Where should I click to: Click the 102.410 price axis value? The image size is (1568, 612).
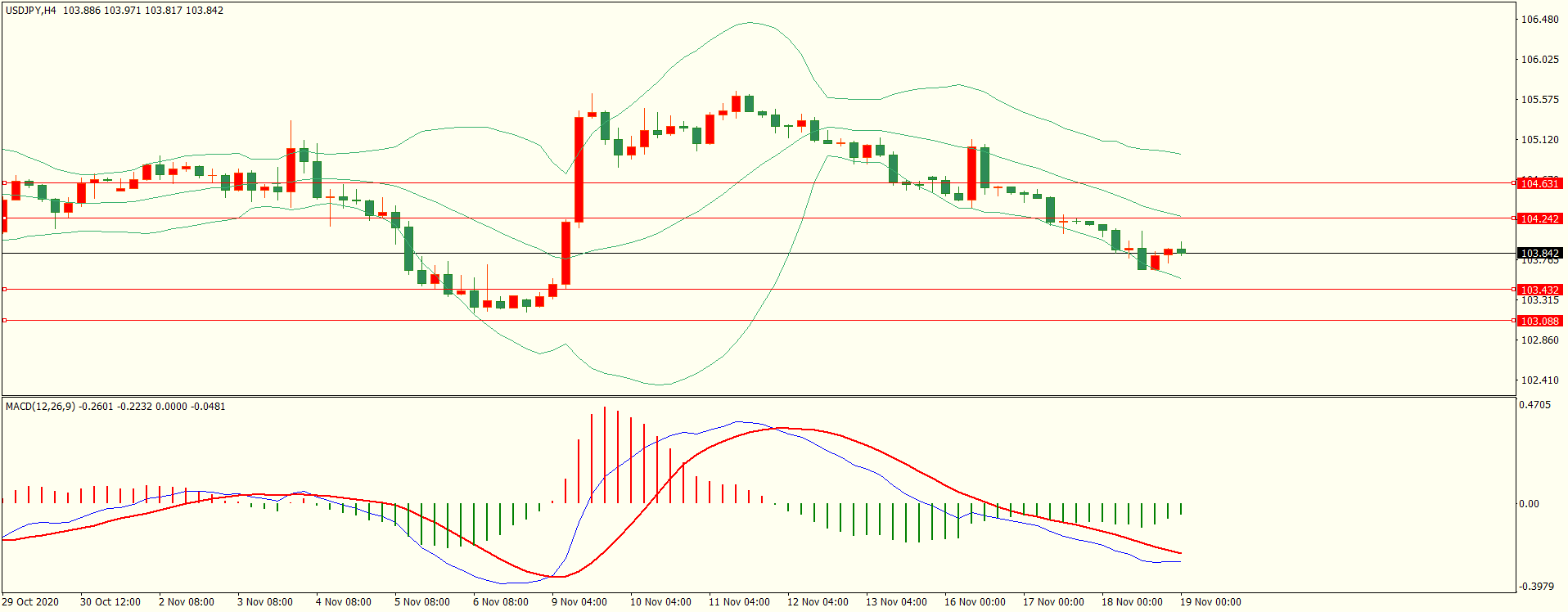1539,380
